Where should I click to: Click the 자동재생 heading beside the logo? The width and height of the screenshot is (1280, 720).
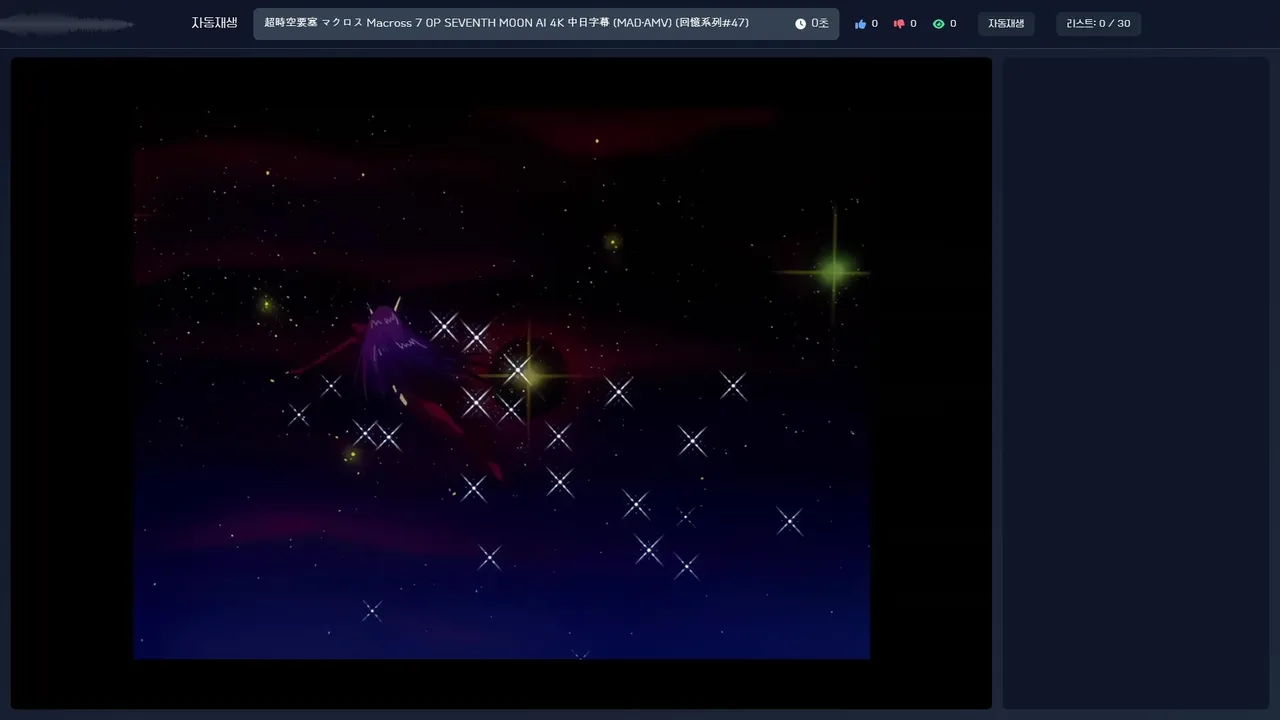tap(214, 23)
